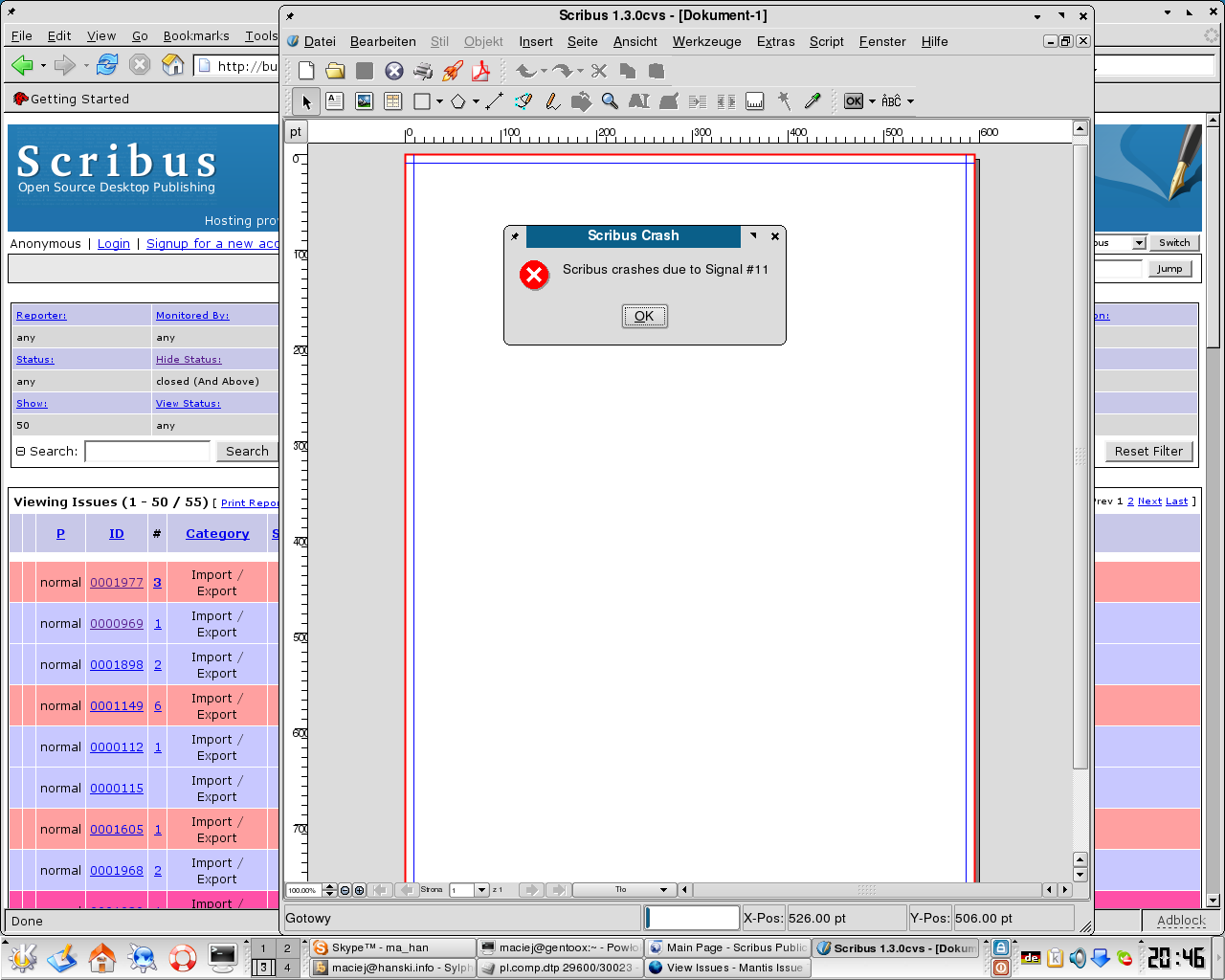Select the Insert Text Frame tool
Viewport: 1225px width, 980px height.
tap(335, 101)
